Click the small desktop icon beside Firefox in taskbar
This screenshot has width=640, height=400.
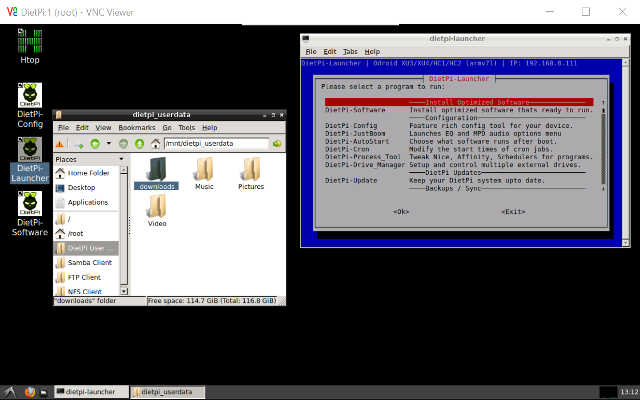click(x=44, y=392)
